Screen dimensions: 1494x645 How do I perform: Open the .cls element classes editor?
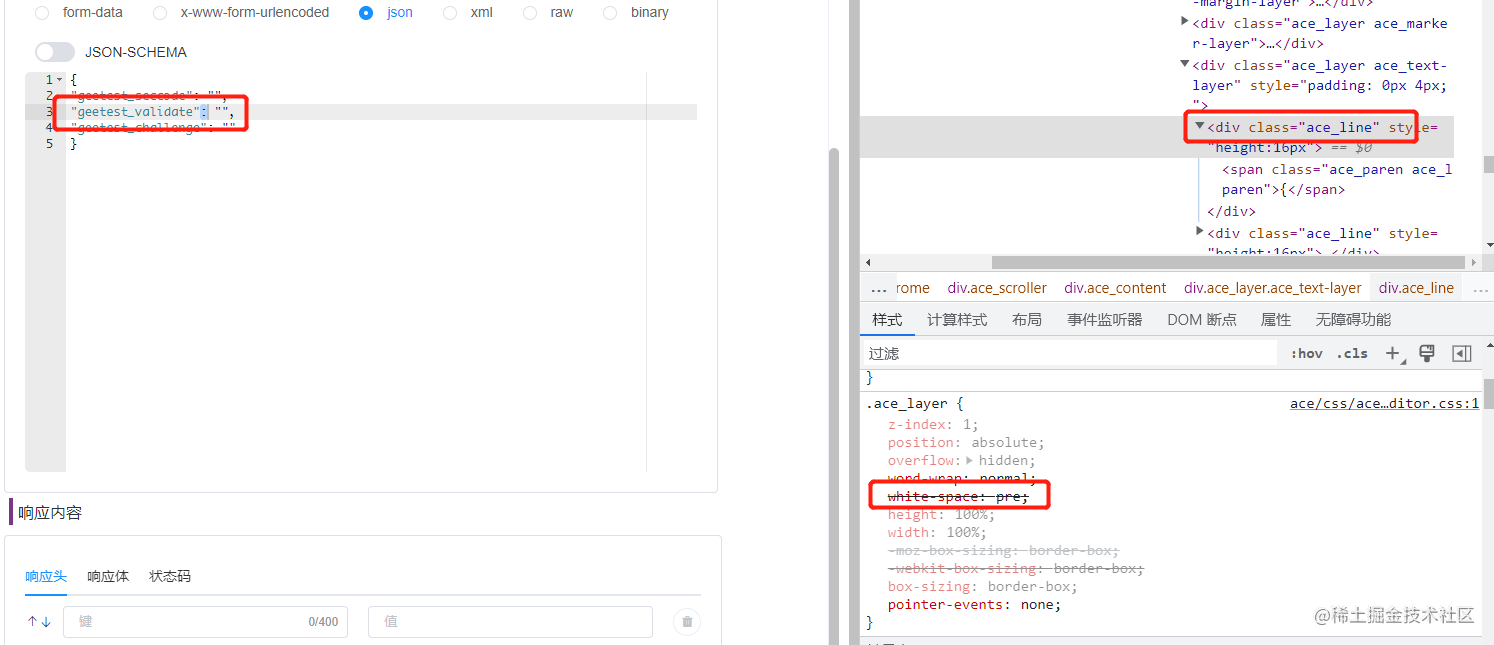[1352, 353]
